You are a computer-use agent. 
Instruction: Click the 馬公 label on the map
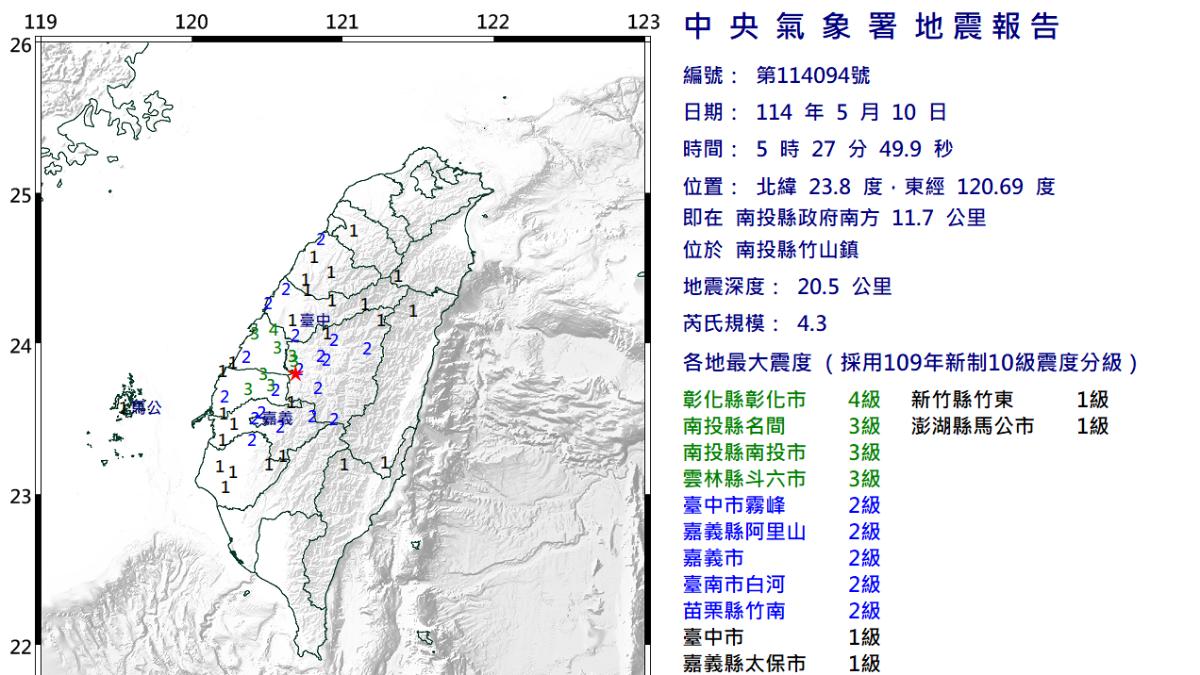coord(146,408)
